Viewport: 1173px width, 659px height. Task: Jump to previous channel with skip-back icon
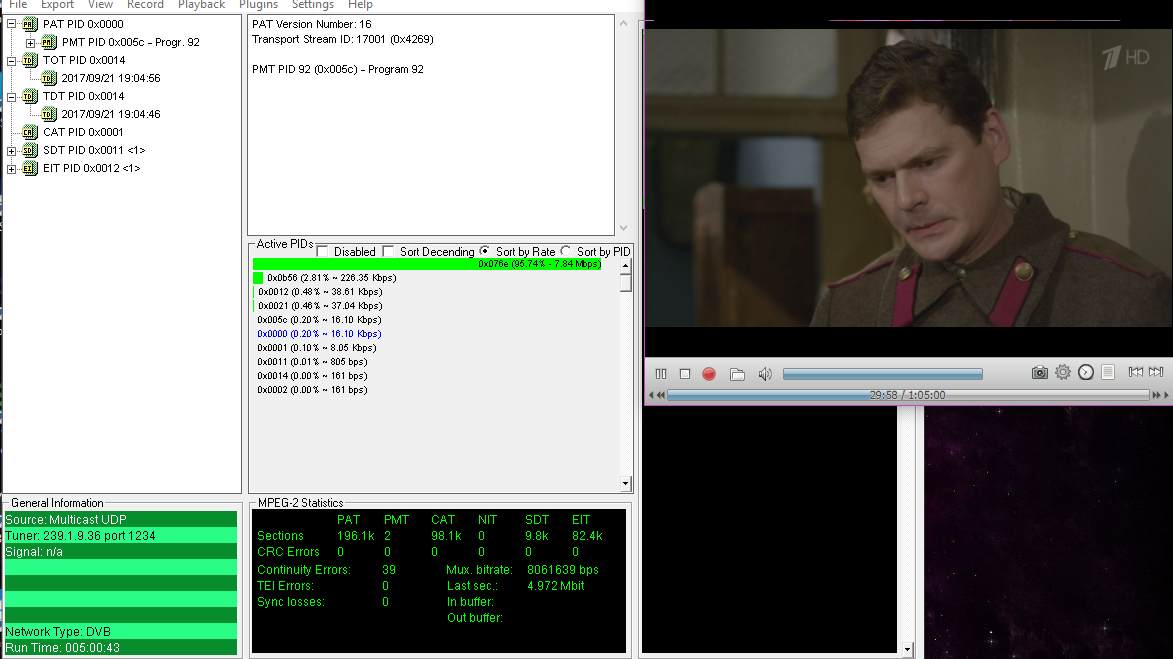pos(1136,372)
